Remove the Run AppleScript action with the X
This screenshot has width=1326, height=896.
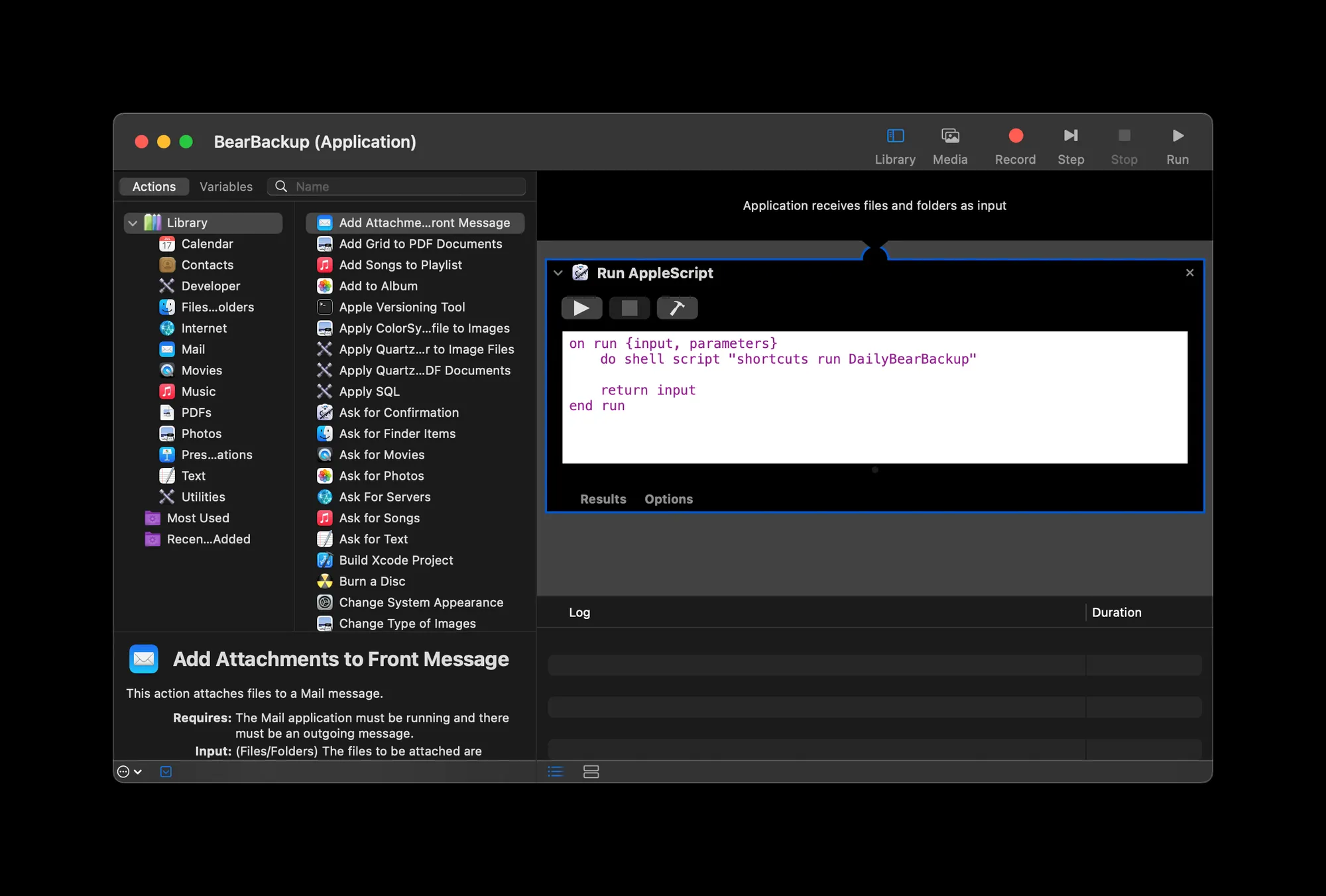[x=1189, y=272]
